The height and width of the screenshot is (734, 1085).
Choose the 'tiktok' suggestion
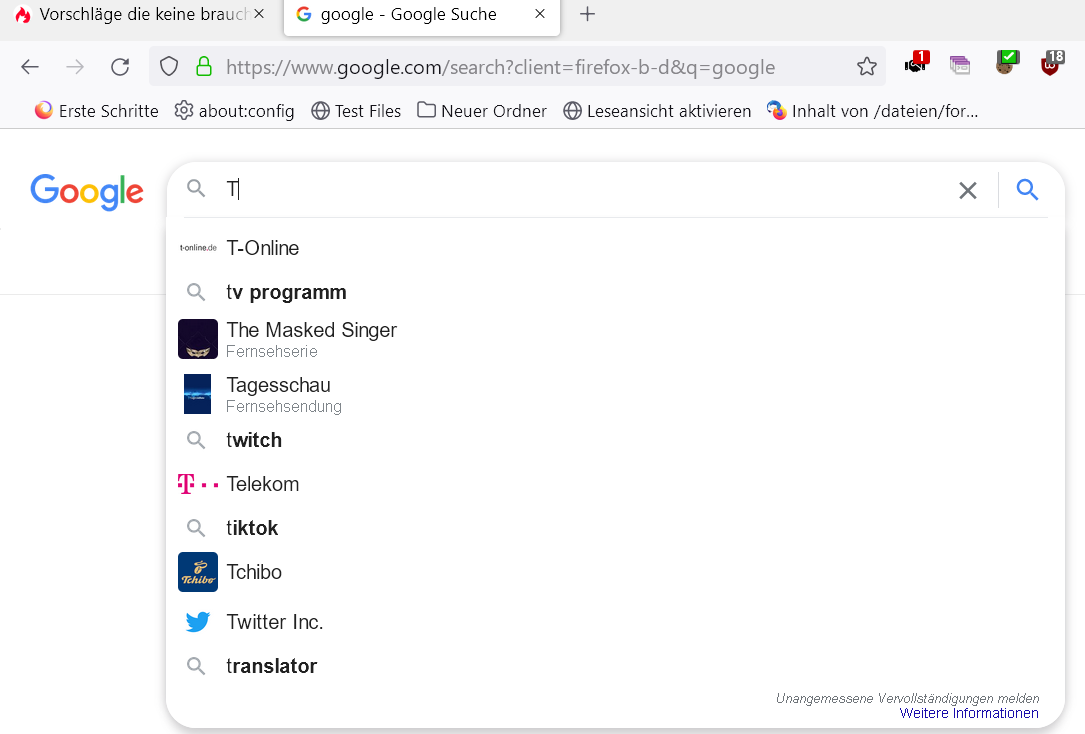[615, 528]
